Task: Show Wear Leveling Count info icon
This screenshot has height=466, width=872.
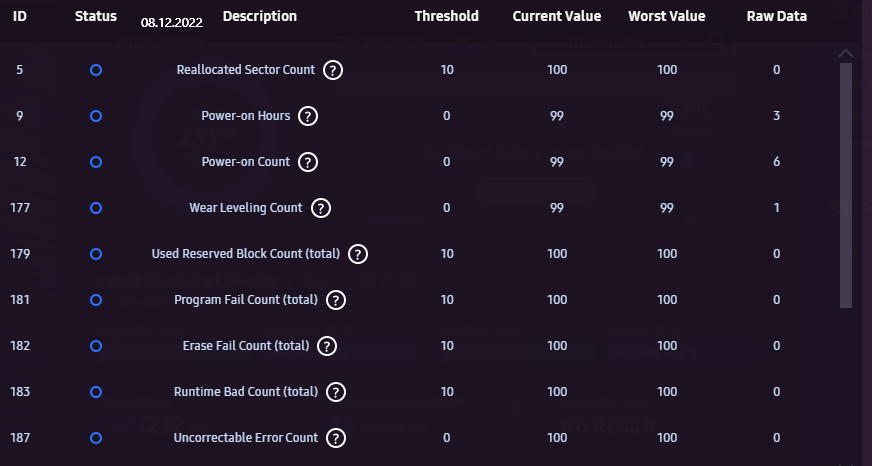Action: pyautogui.click(x=321, y=208)
